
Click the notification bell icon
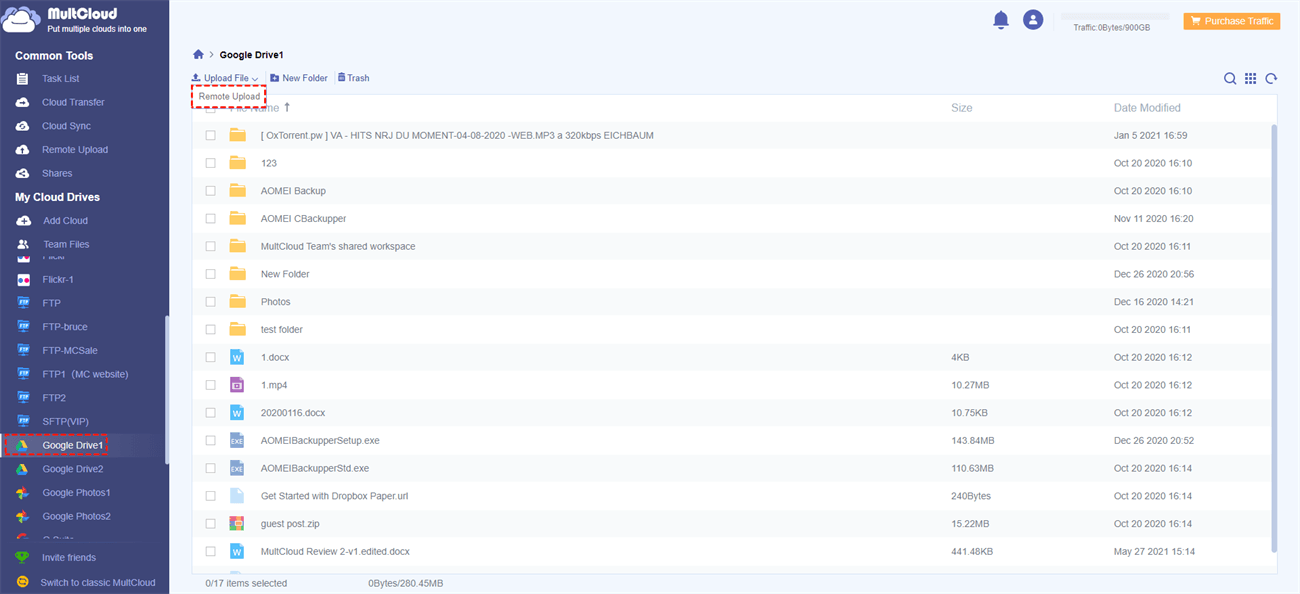(1000, 20)
